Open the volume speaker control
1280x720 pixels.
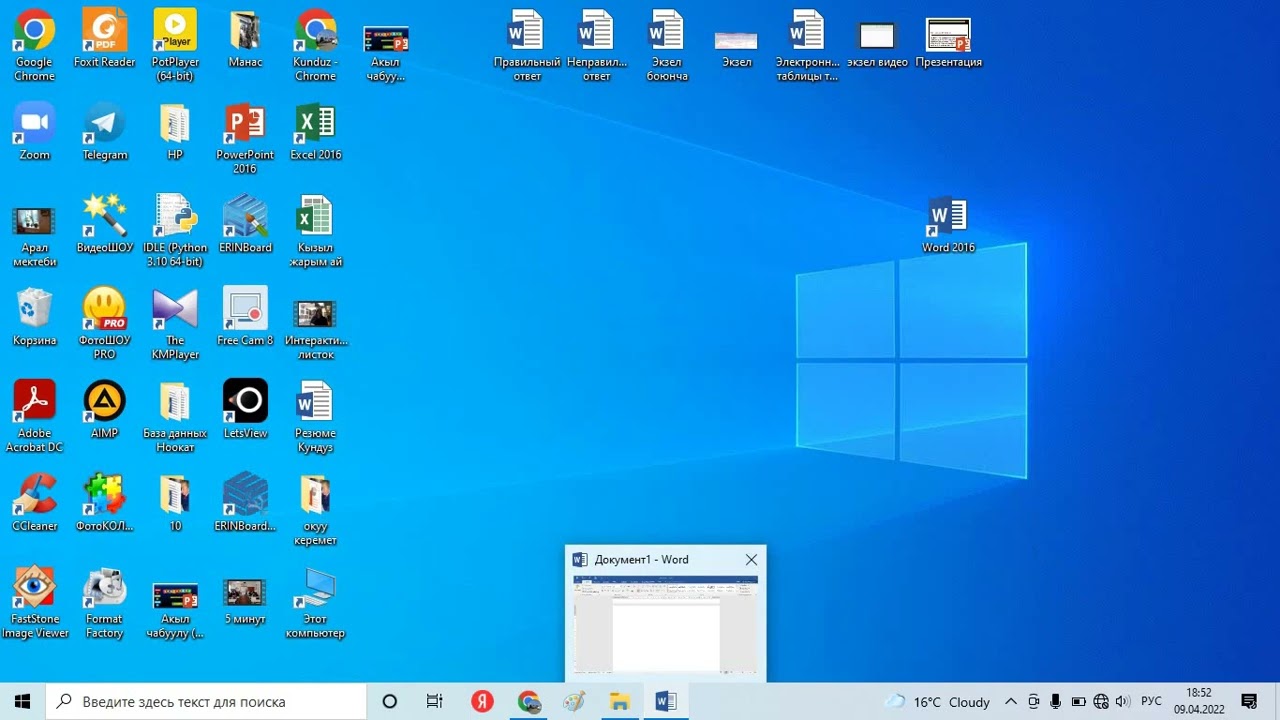click(1122, 702)
